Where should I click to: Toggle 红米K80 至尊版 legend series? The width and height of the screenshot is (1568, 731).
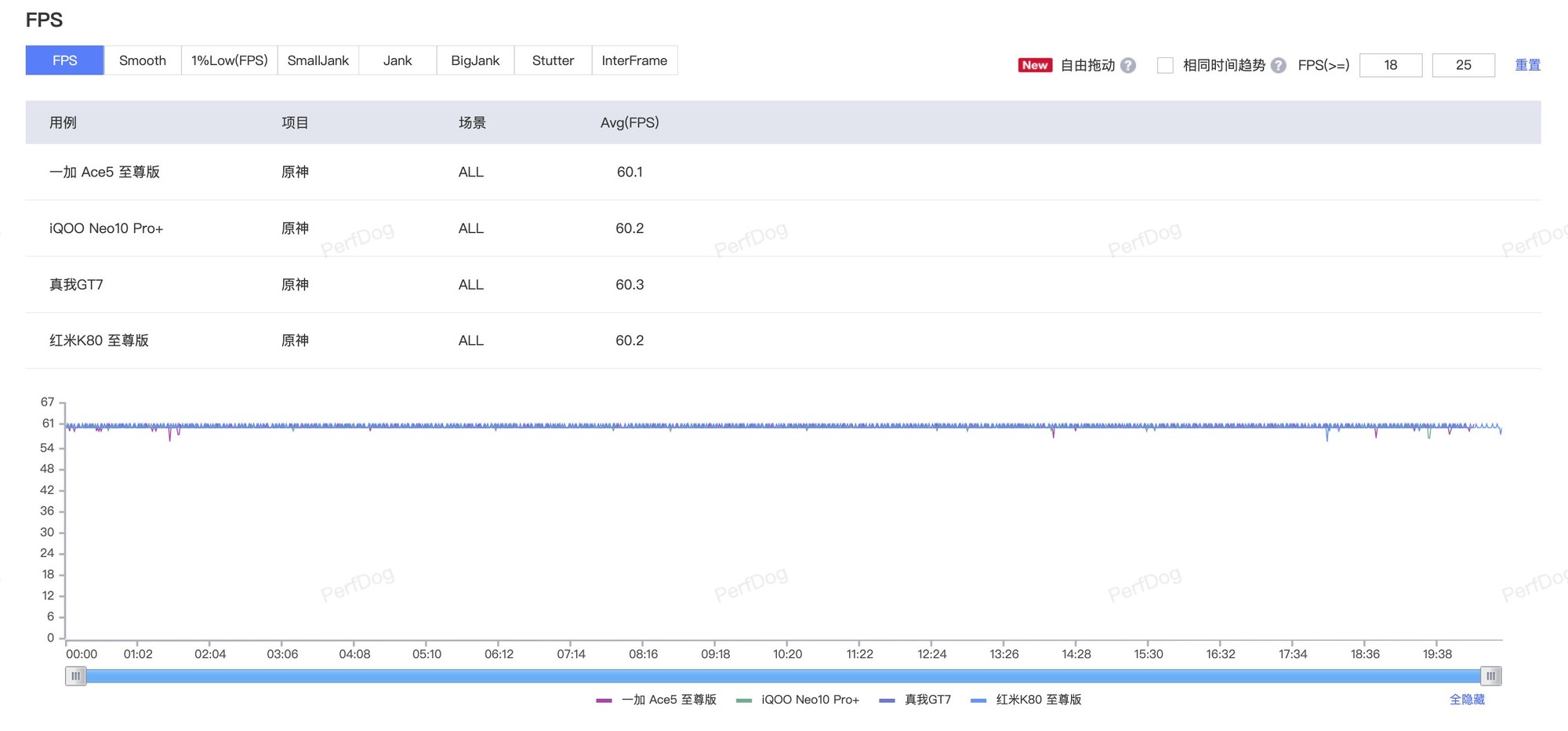point(1026,700)
